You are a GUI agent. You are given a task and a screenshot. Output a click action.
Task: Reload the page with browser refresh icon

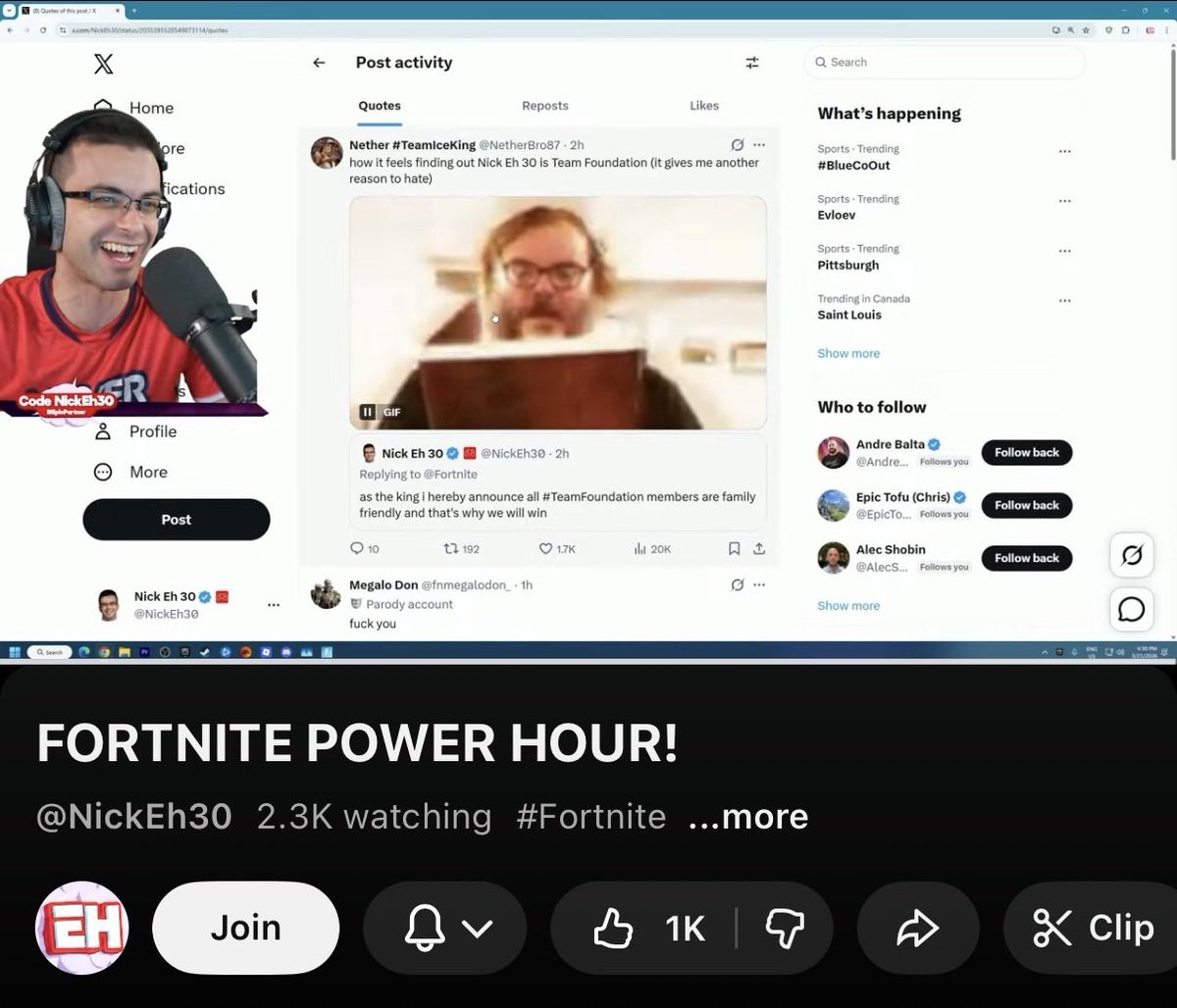point(43,30)
